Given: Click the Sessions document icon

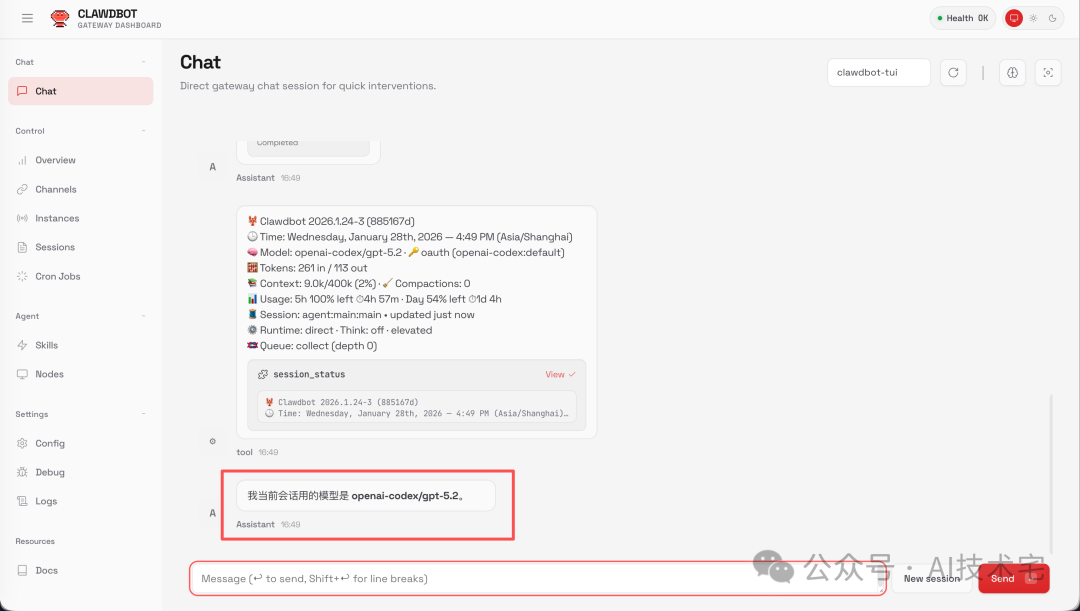Looking at the screenshot, I should point(22,247).
